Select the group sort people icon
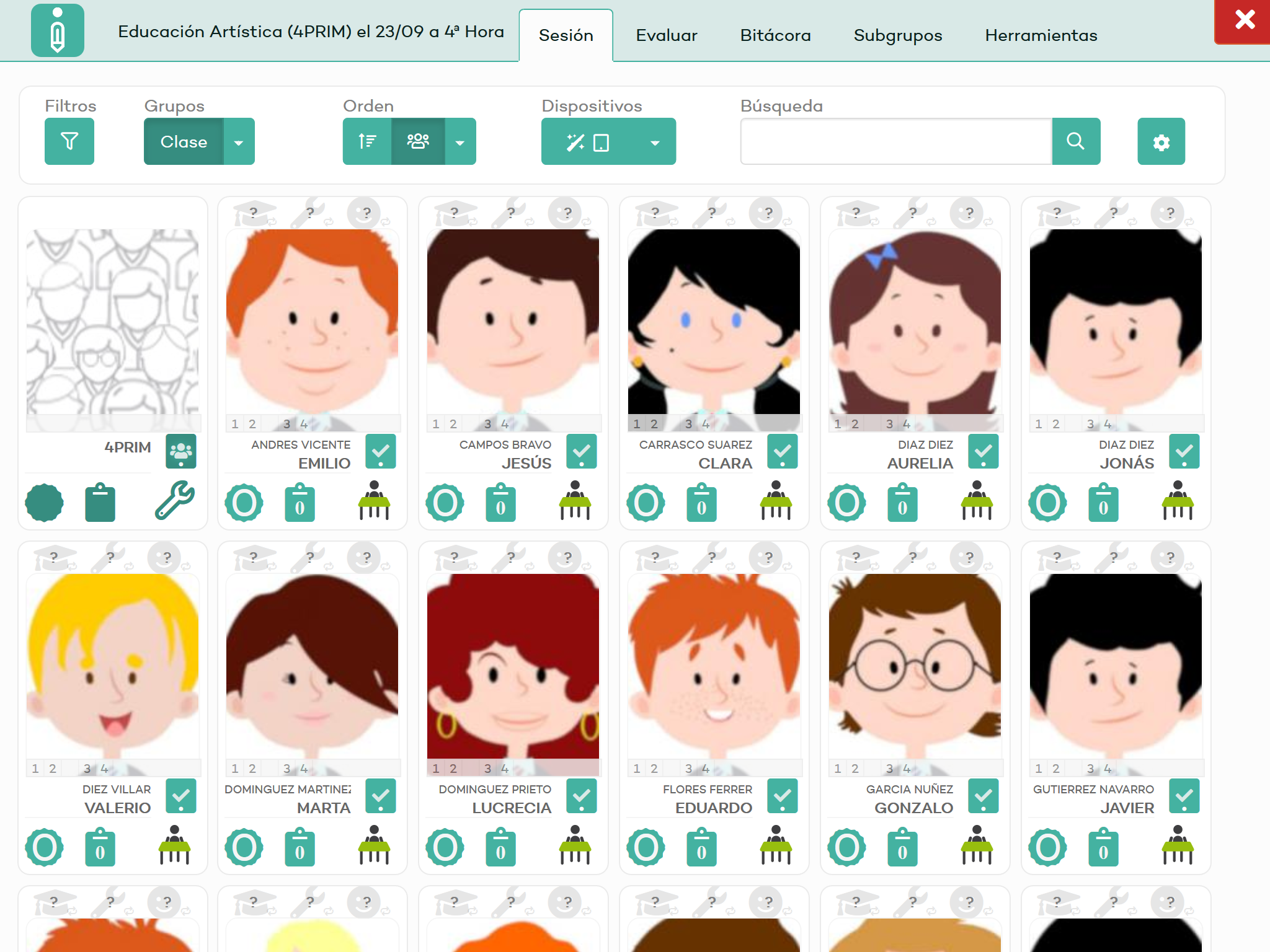 418,141
